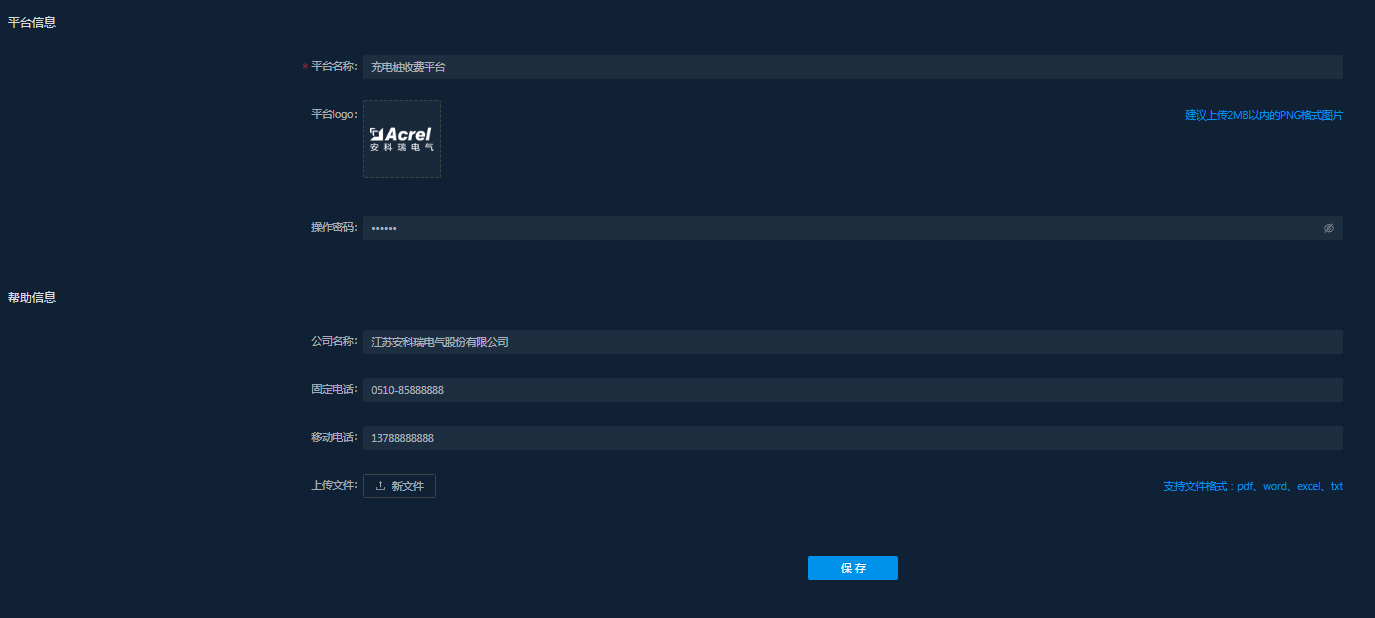
Task: Click the supported file formats hint text
Action: (x=1252, y=487)
